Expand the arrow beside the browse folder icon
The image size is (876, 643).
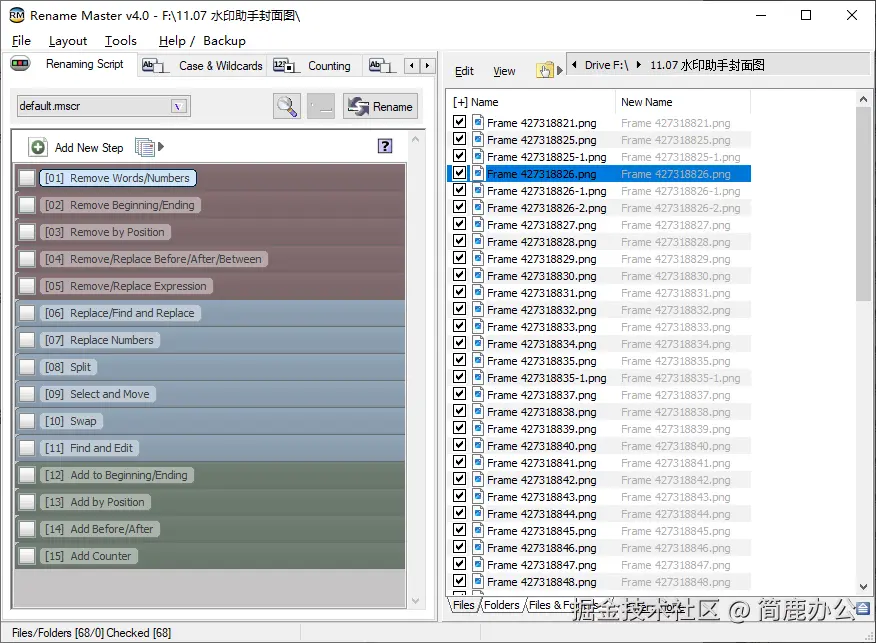click(x=559, y=70)
